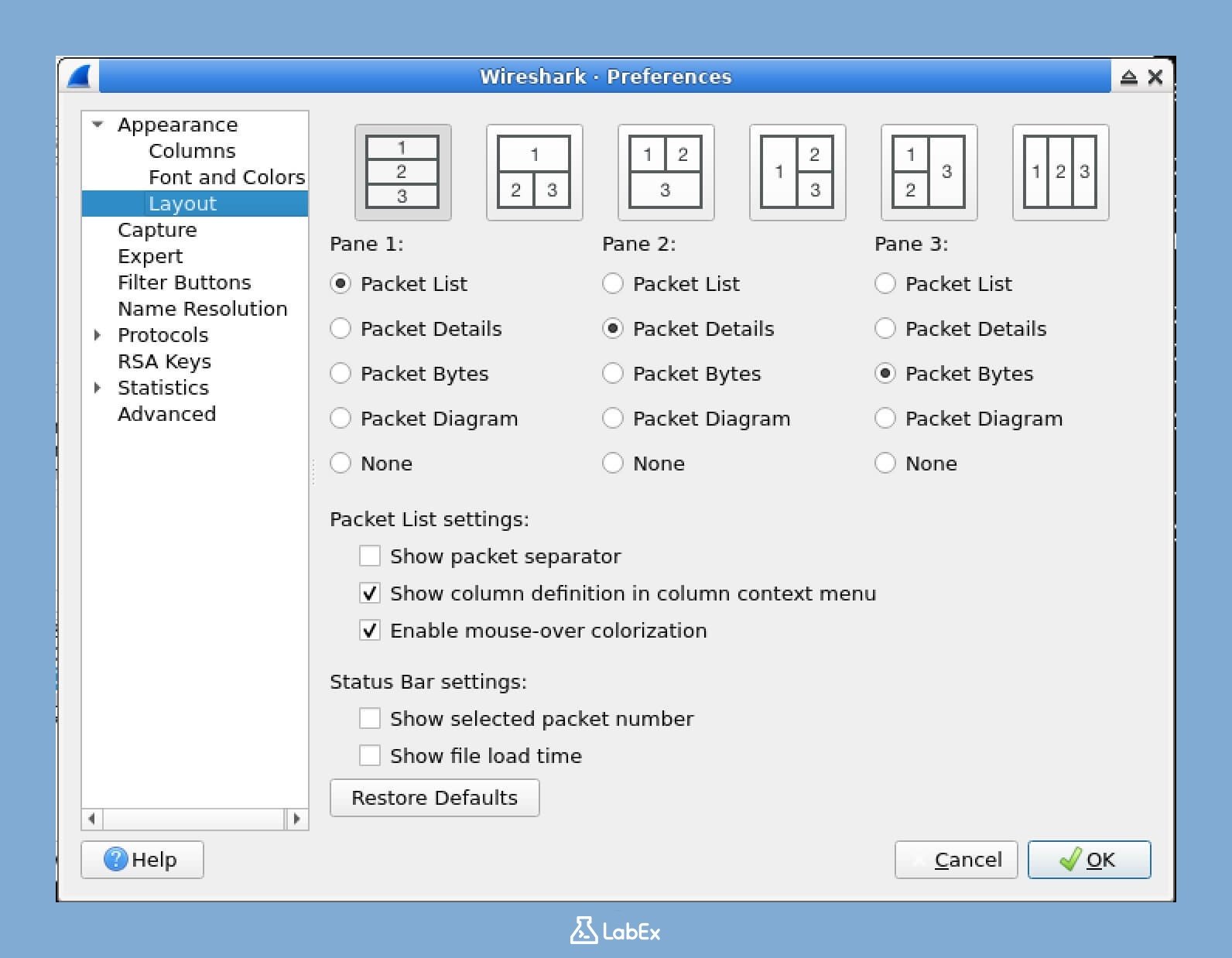Image resolution: width=1232 pixels, height=958 pixels.
Task: Select the stacked 1-2-3 vertical layout icon
Action: tap(402, 172)
